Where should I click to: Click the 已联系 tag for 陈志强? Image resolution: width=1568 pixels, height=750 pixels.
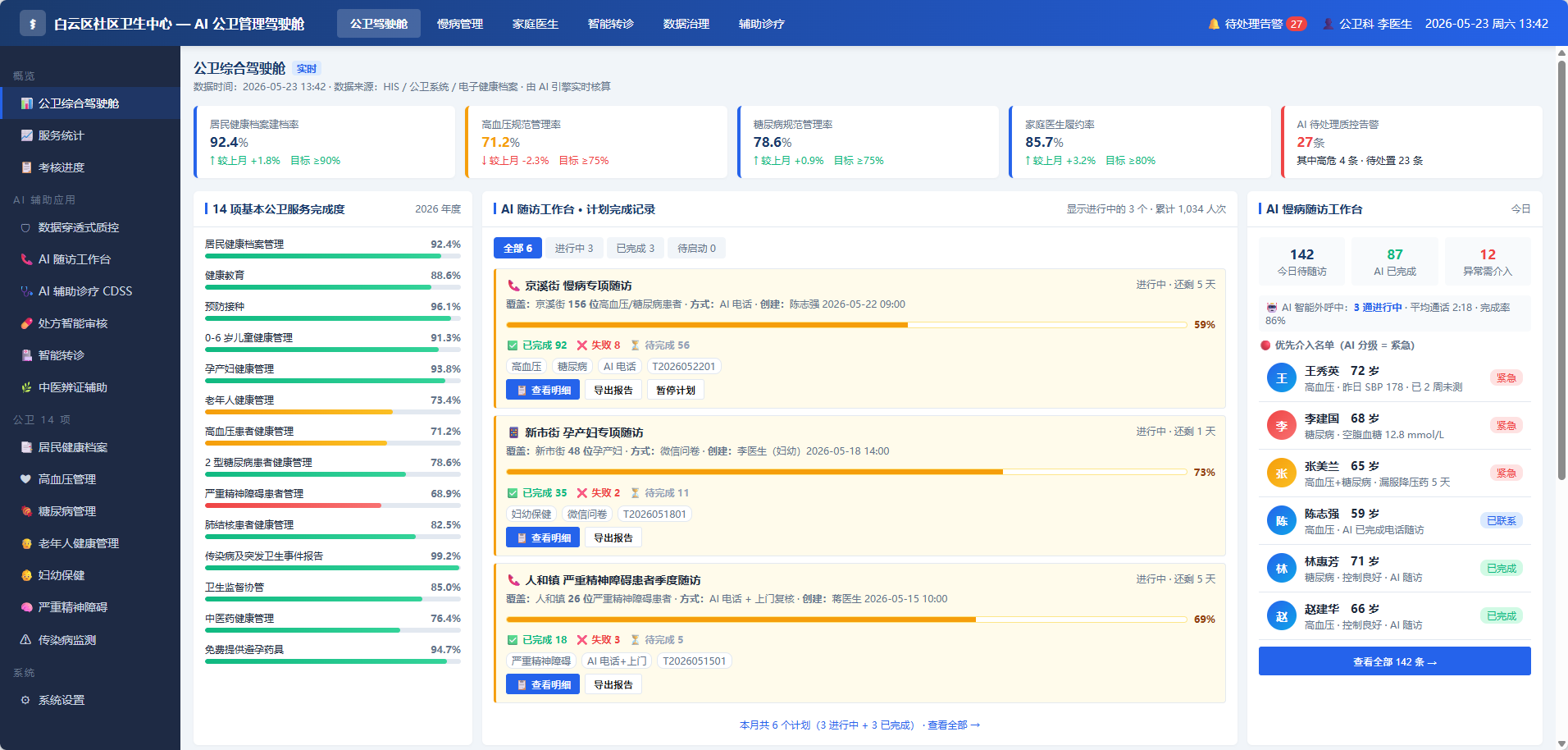(1502, 521)
